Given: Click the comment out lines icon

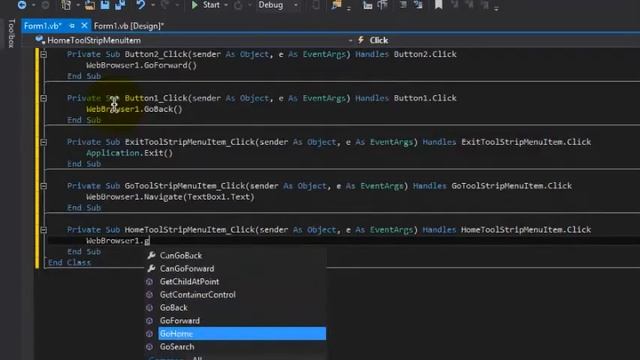Looking at the screenshot, I should [x=403, y=5].
